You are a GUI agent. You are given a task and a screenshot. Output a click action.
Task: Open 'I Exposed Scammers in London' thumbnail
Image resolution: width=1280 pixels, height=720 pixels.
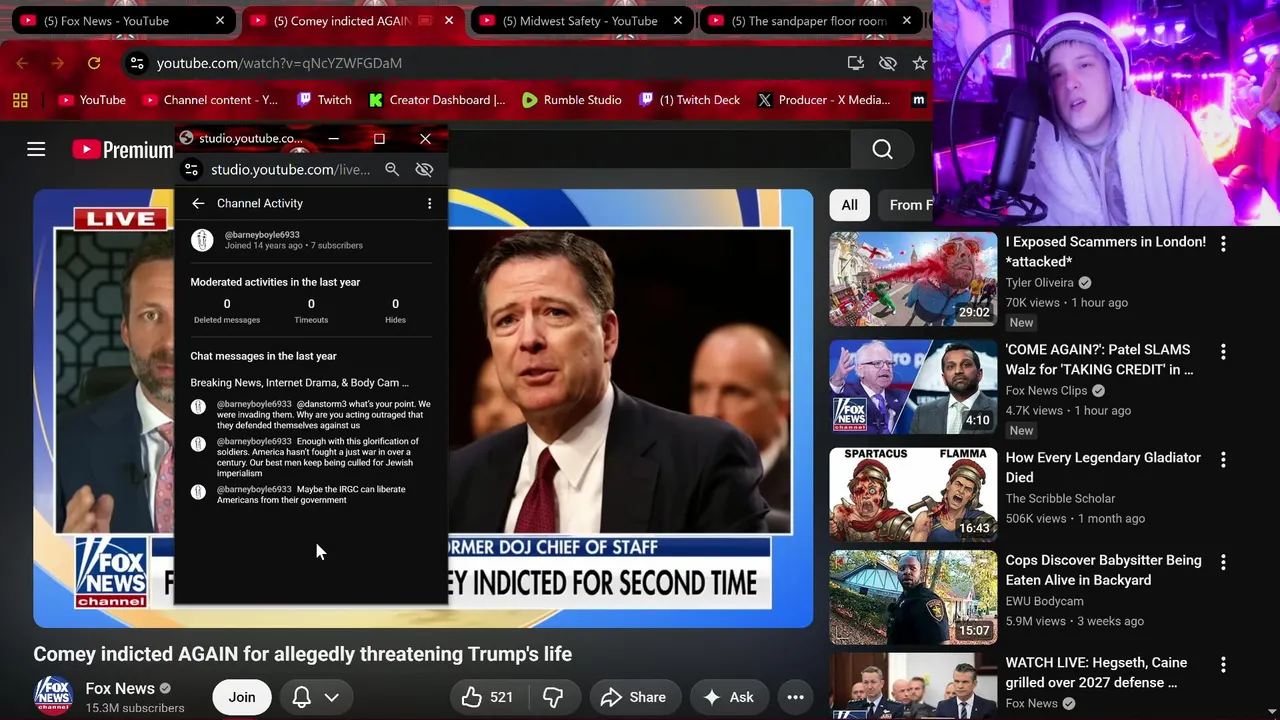click(913, 279)
